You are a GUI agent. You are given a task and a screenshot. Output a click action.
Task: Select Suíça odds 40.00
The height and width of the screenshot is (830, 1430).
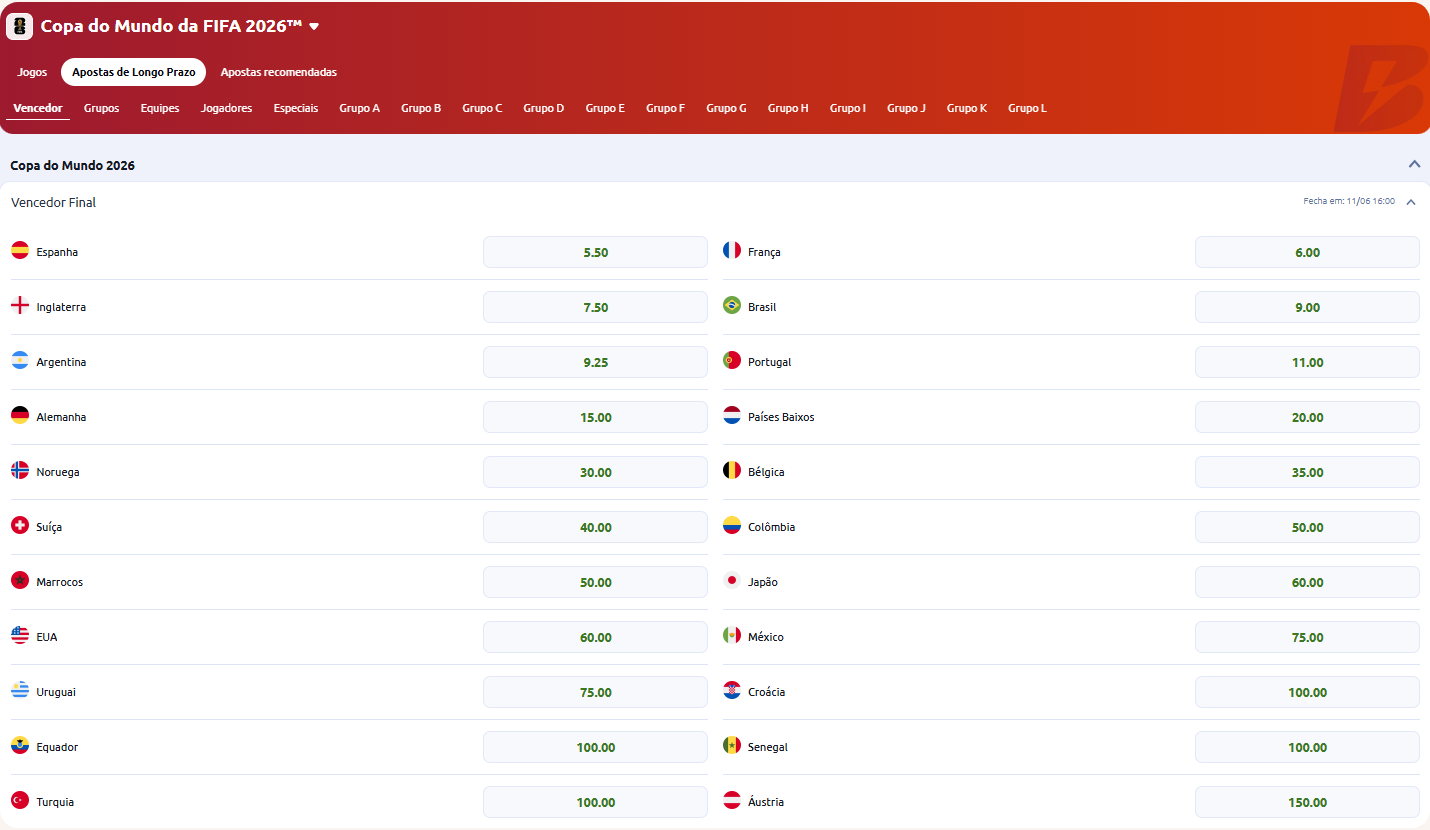(x=595, y=527)
